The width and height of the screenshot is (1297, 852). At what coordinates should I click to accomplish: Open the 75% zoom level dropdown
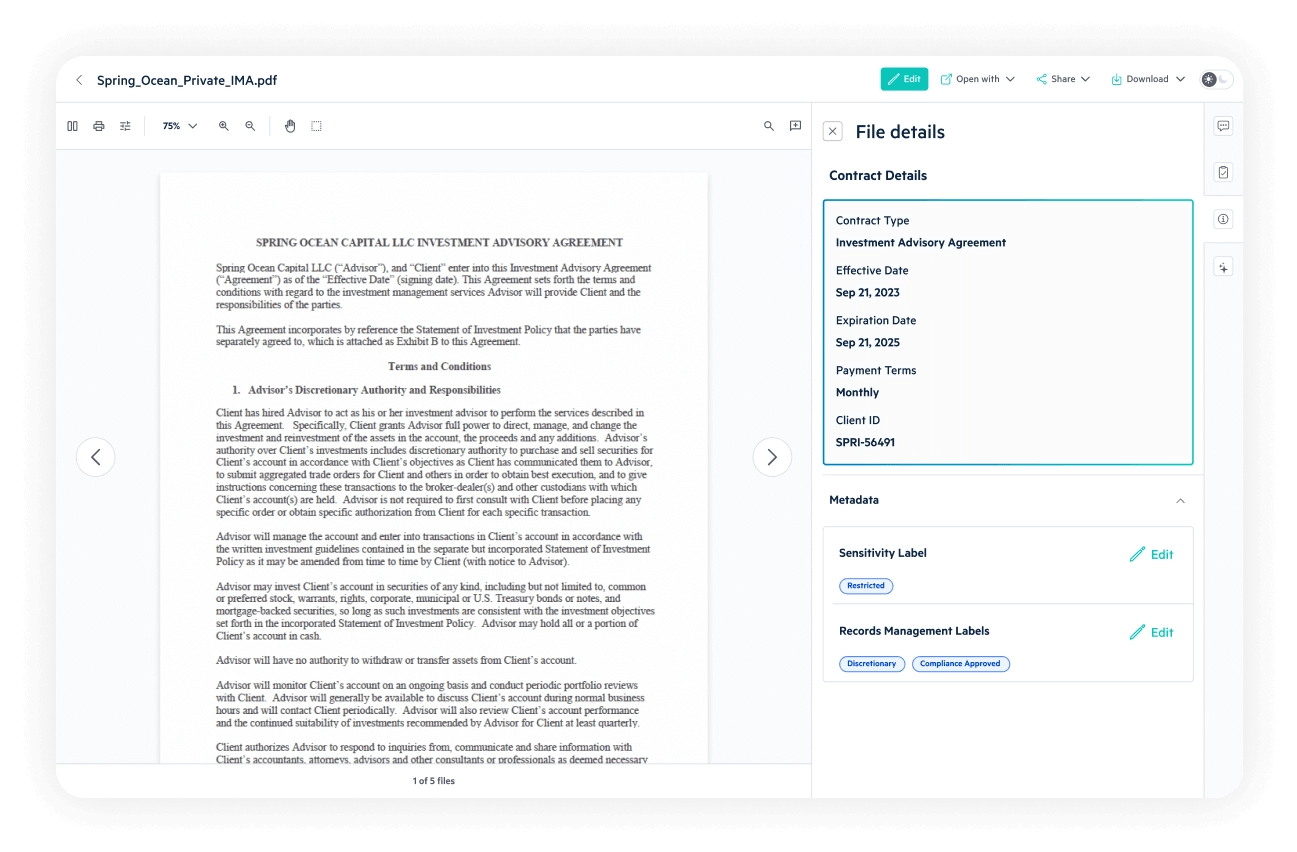(x=178, y=126)
